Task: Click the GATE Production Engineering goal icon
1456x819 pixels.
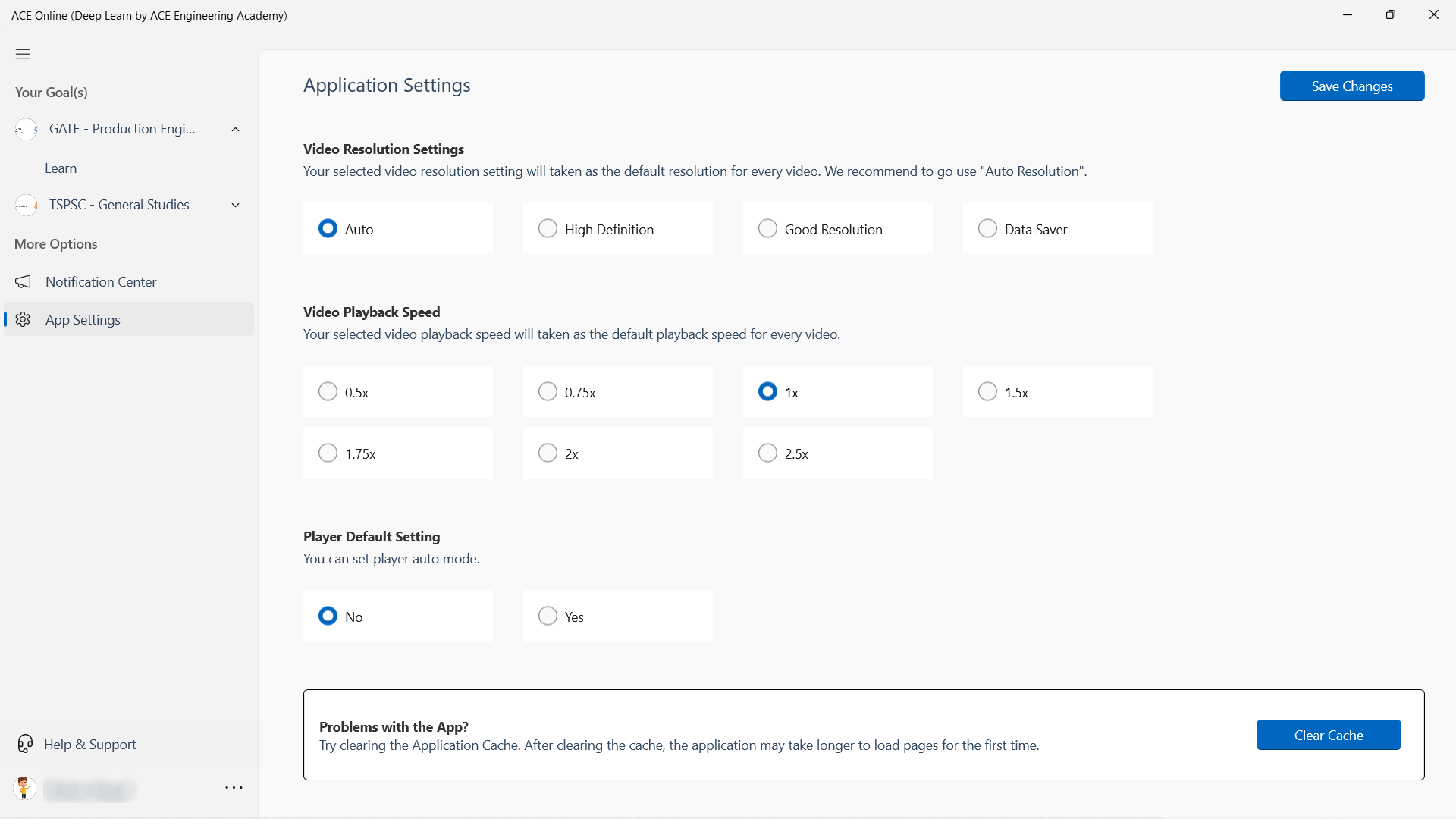Action: coord(27,129)
